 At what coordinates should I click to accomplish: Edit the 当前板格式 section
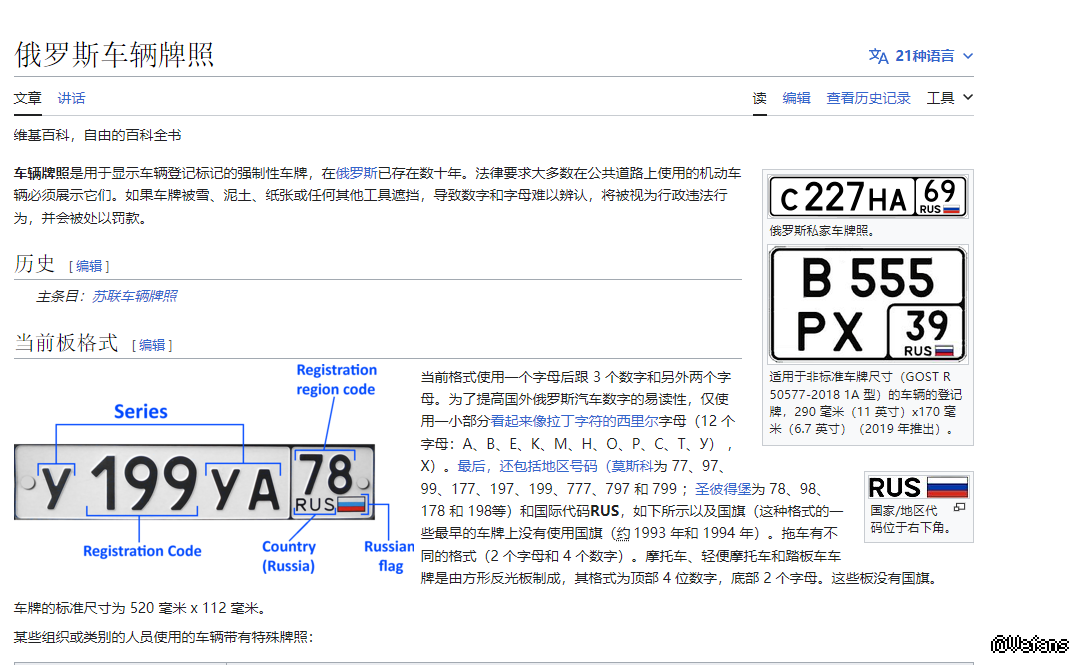click(152, 345)
